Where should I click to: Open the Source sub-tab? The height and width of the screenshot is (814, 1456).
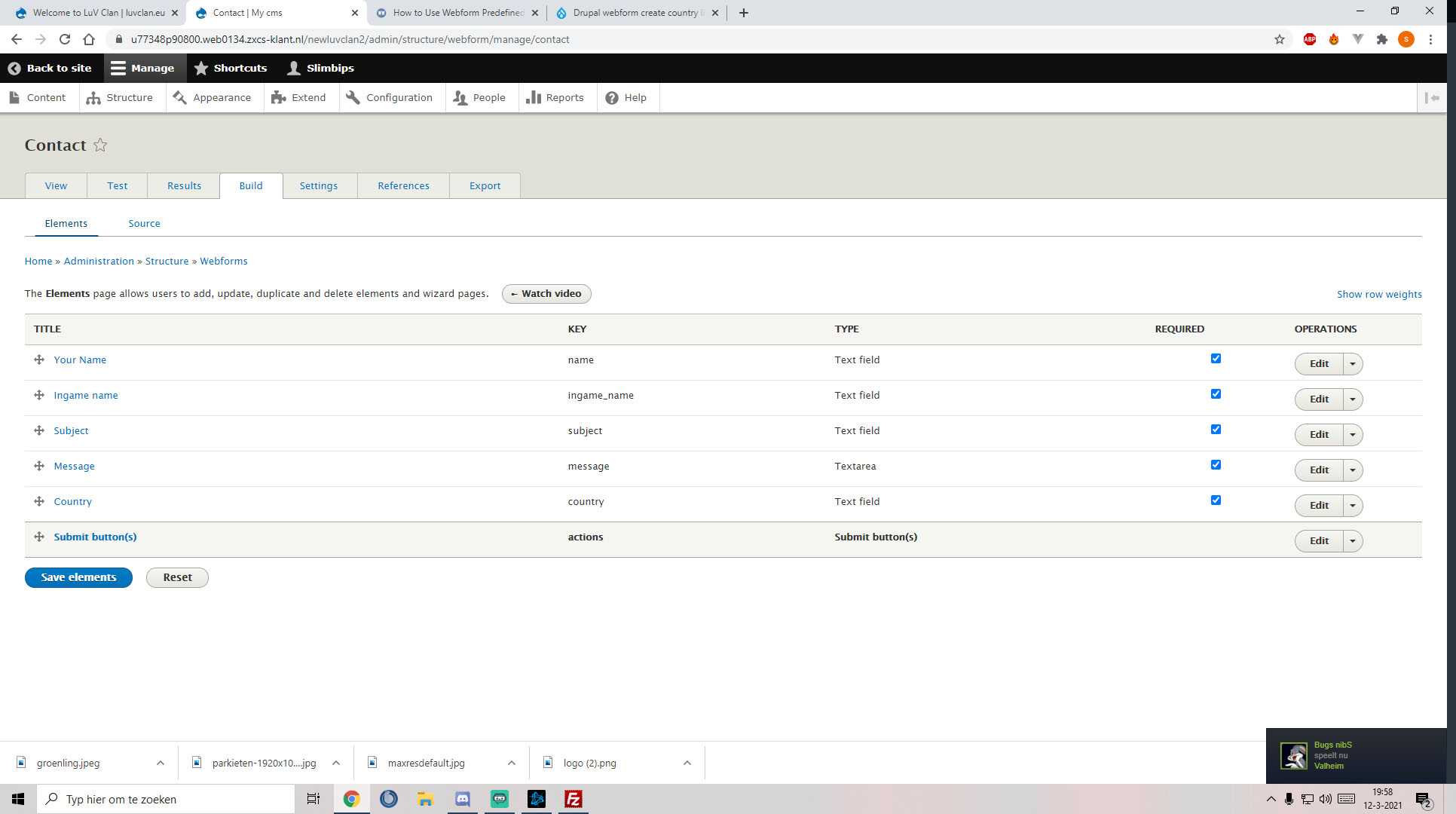click(x=144, y=224)
